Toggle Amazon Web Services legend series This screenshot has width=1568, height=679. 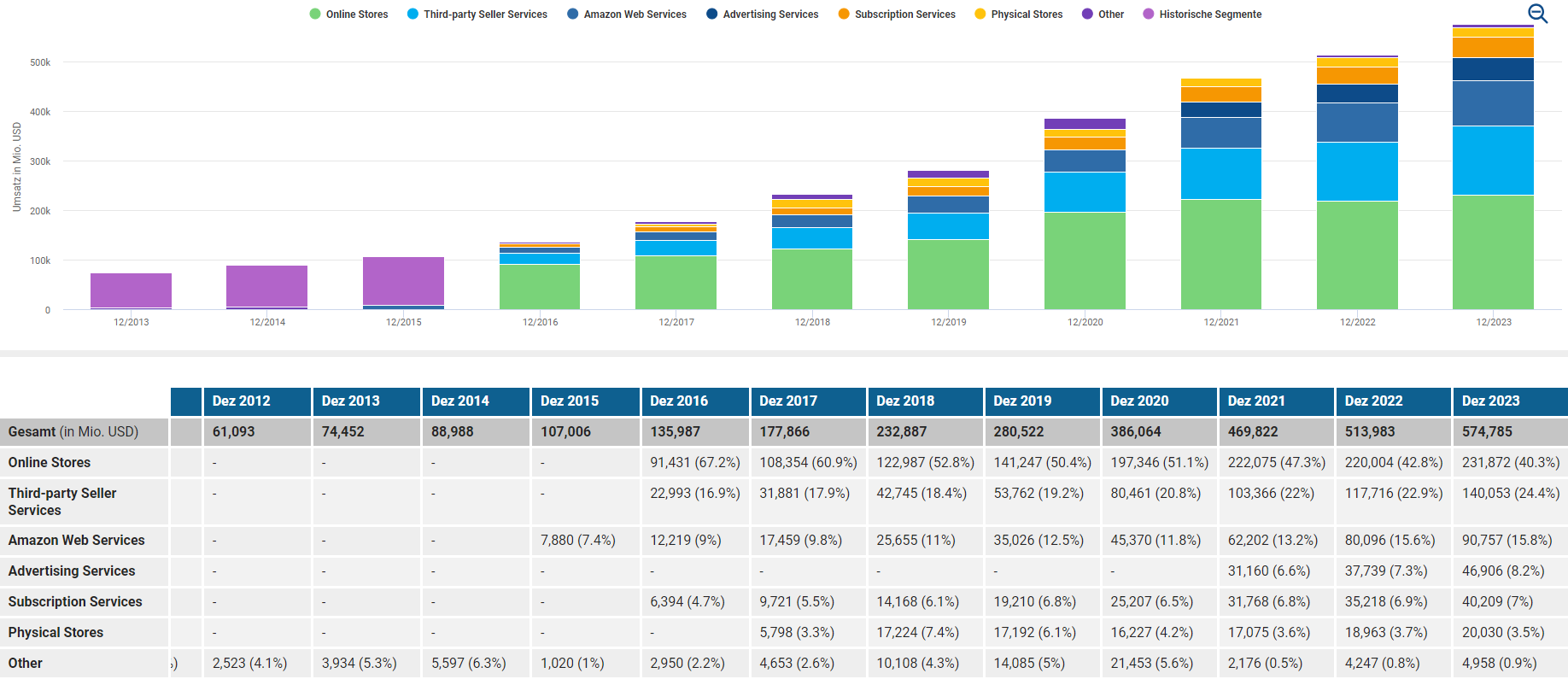[x=627, y=15]
